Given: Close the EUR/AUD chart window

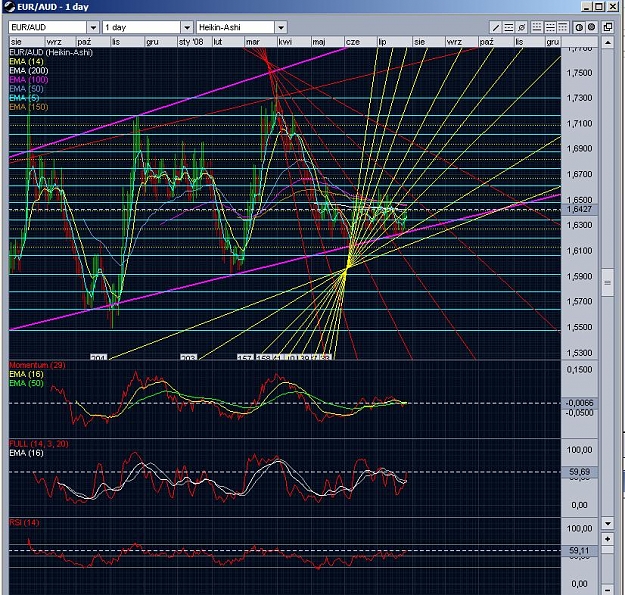Looking at the screenshot, I should point(612,6).
